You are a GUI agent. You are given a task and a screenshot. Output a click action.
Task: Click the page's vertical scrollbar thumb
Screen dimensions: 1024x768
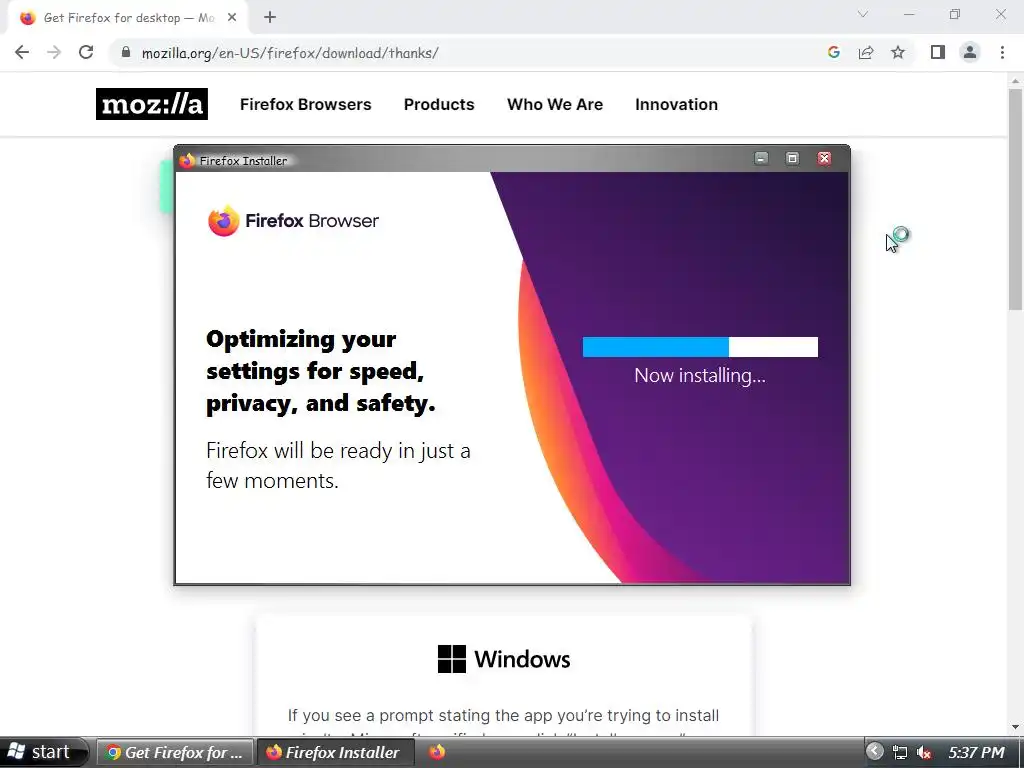pyautogui.click(x=1015, y=199)
